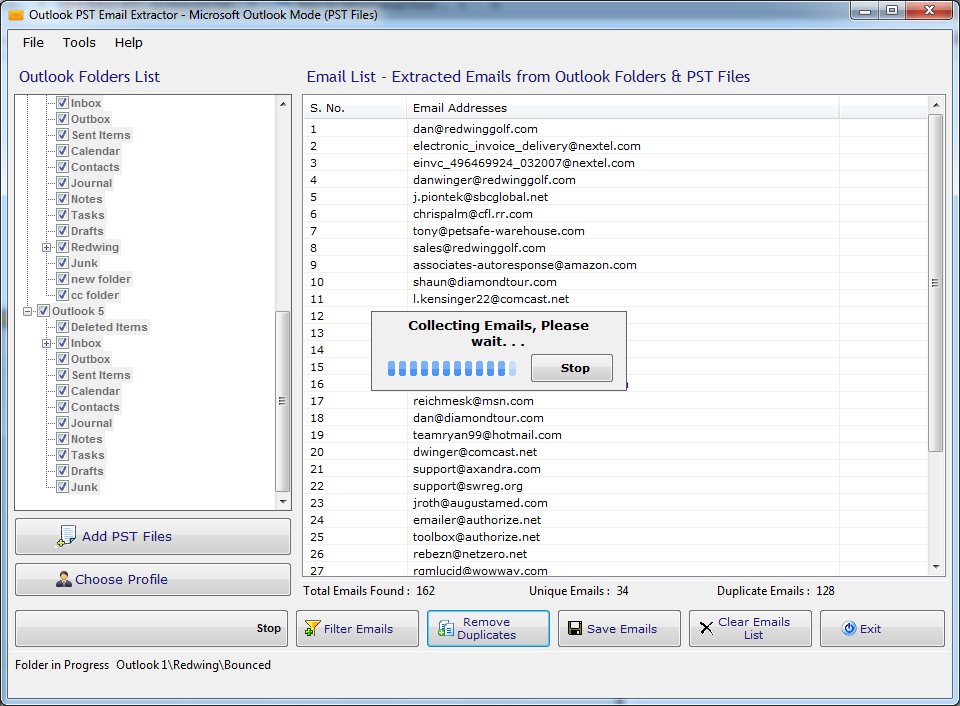Toggle the Outlook 5 root checkbox
Screen dimensions: 960x706
43,311
